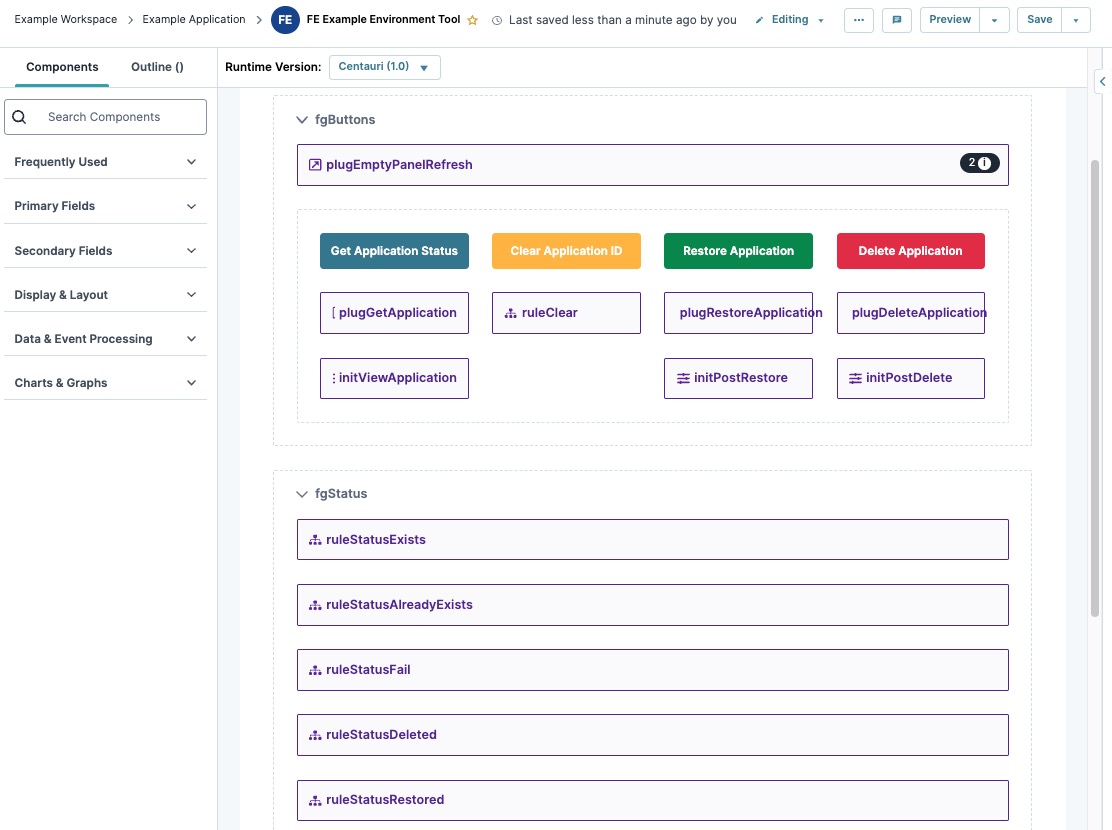Click the magnifier icon in Search Components
This screenshot has height=830, width=1112.
click(x=19, y=117)
